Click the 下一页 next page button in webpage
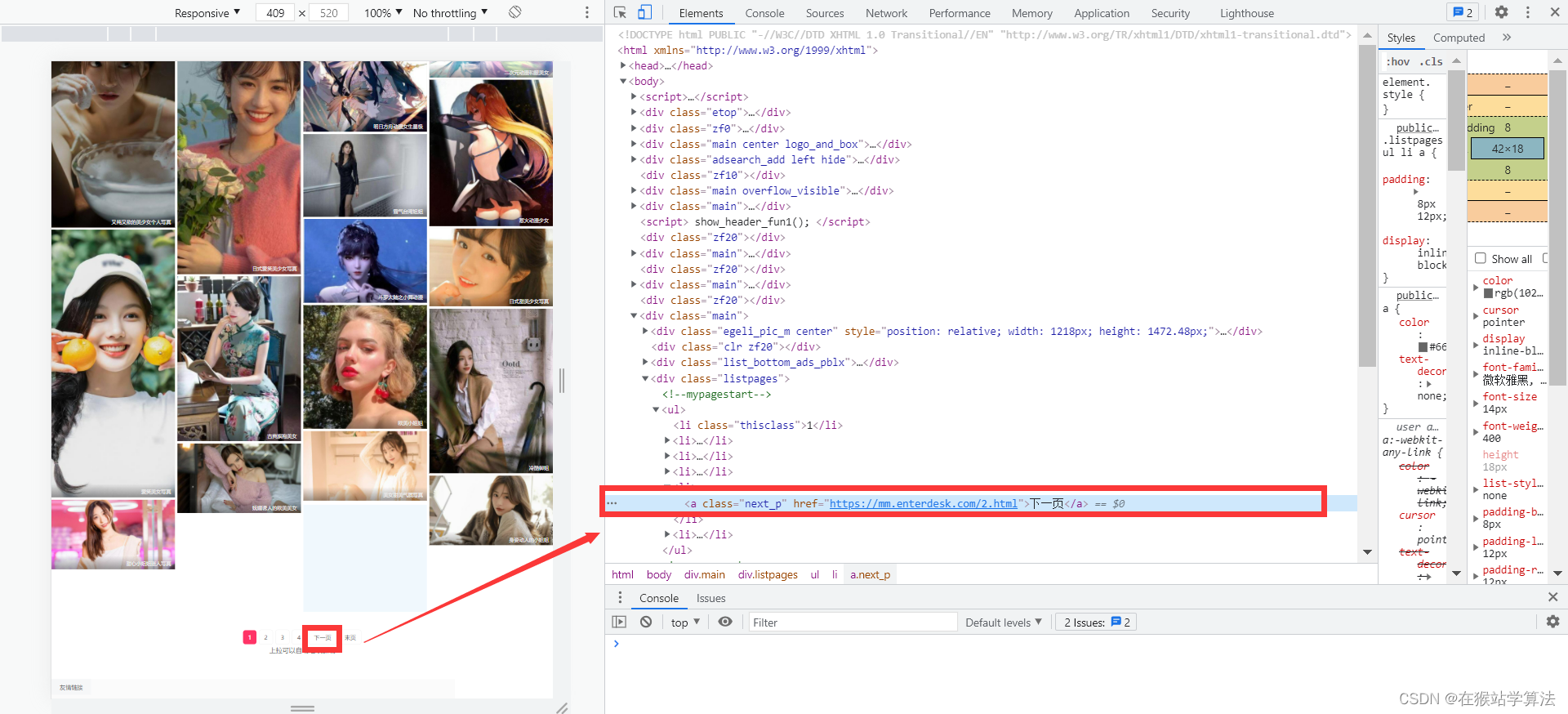Image resolution: width=1568 pixels, height=714 pixels. (323, 637)
